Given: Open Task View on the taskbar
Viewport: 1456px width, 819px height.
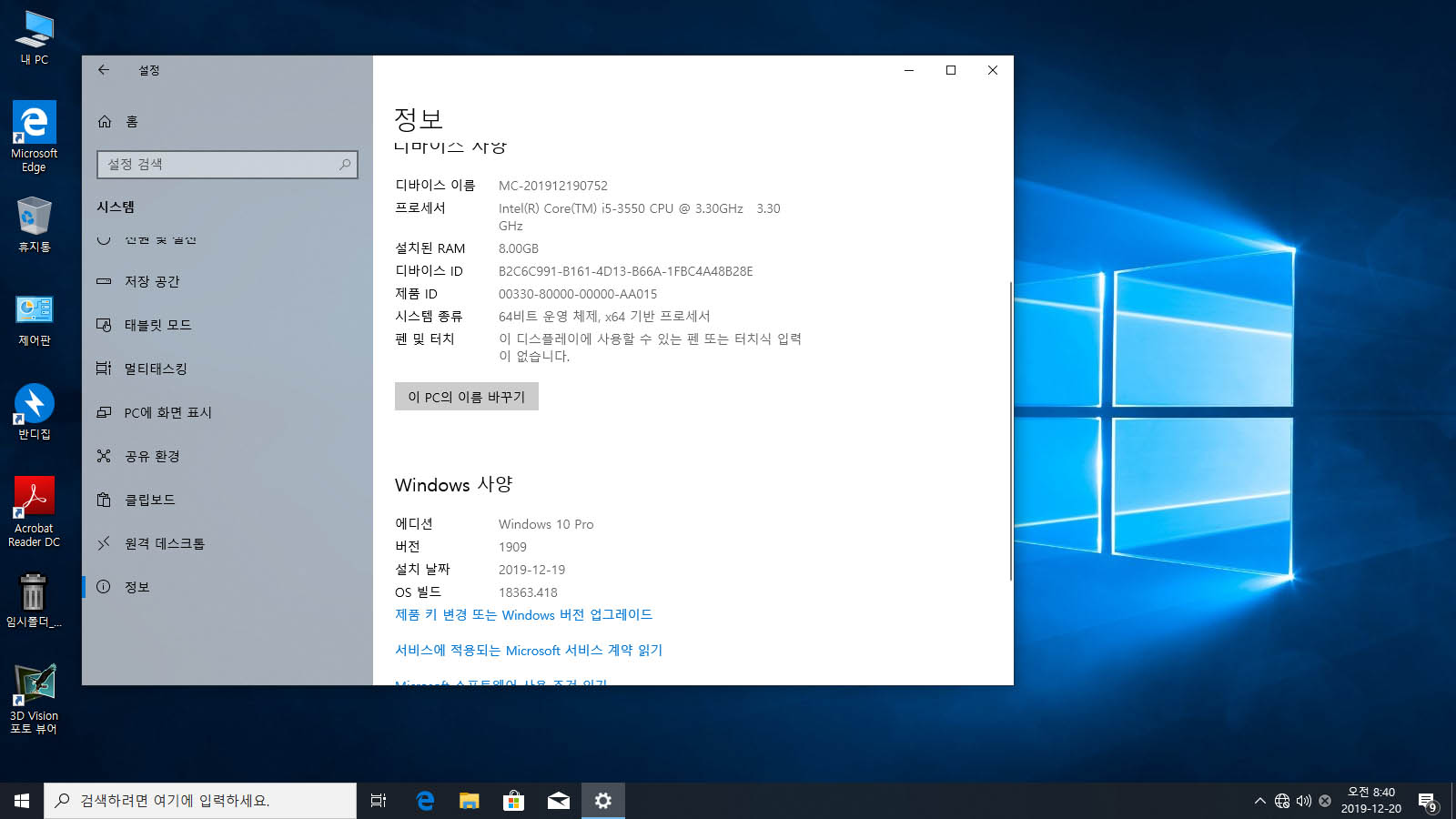Looking at the screenshot, I should tap(379, 801).
